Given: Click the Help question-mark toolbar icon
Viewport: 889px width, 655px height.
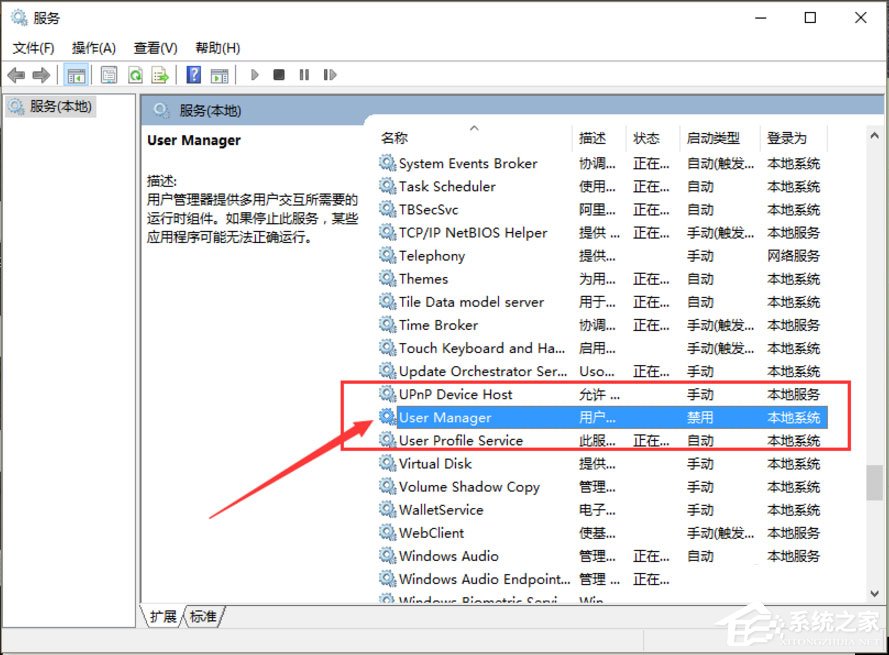Looking at the screenshot, I should 192,74.
